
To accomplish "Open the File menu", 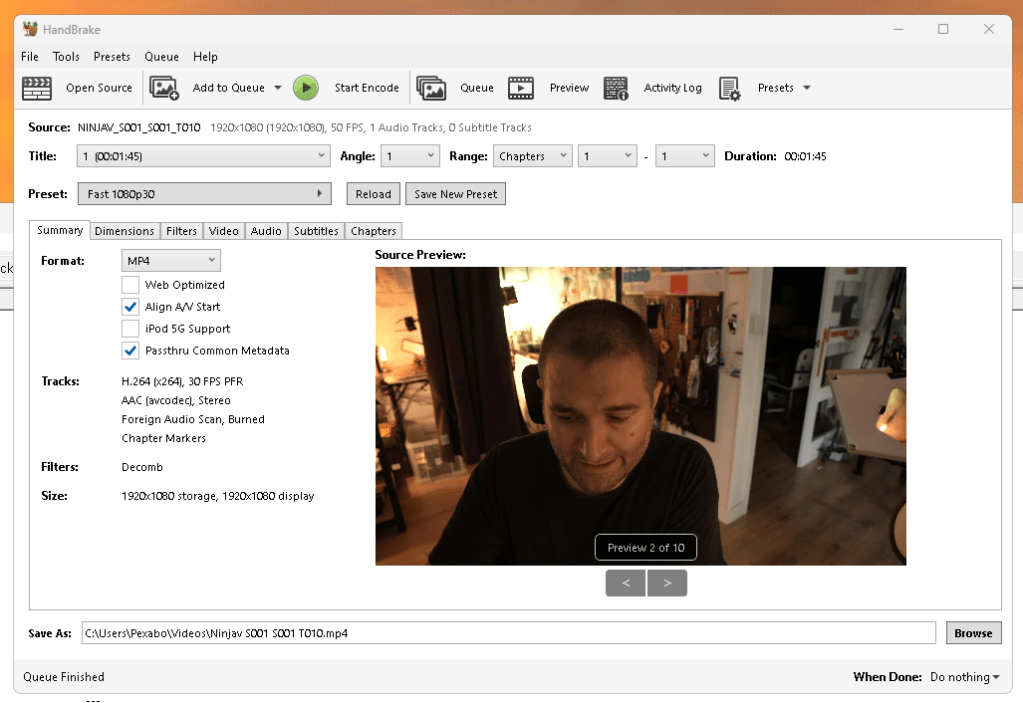I will [x=30, y=57].
